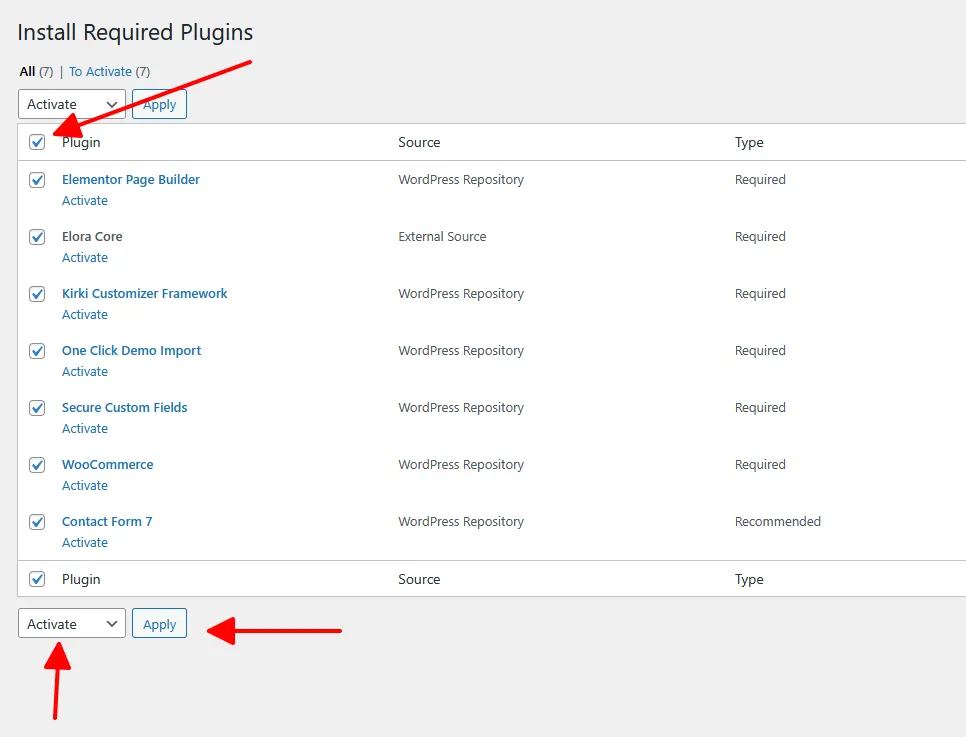Viewport: 966px width, 737px height.
Task: Deselect the Kirki Customizer Framework checkbox
Action: click(37, 294)
